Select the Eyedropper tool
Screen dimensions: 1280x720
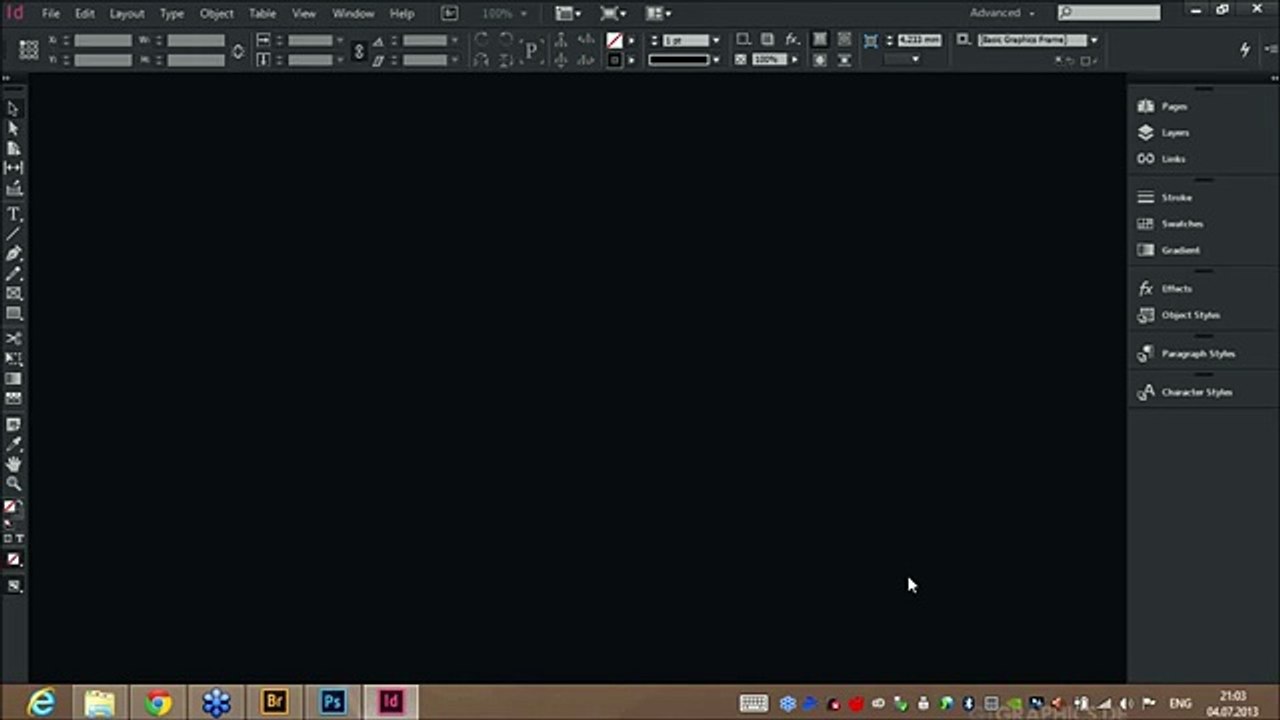[x=13, y=444]
